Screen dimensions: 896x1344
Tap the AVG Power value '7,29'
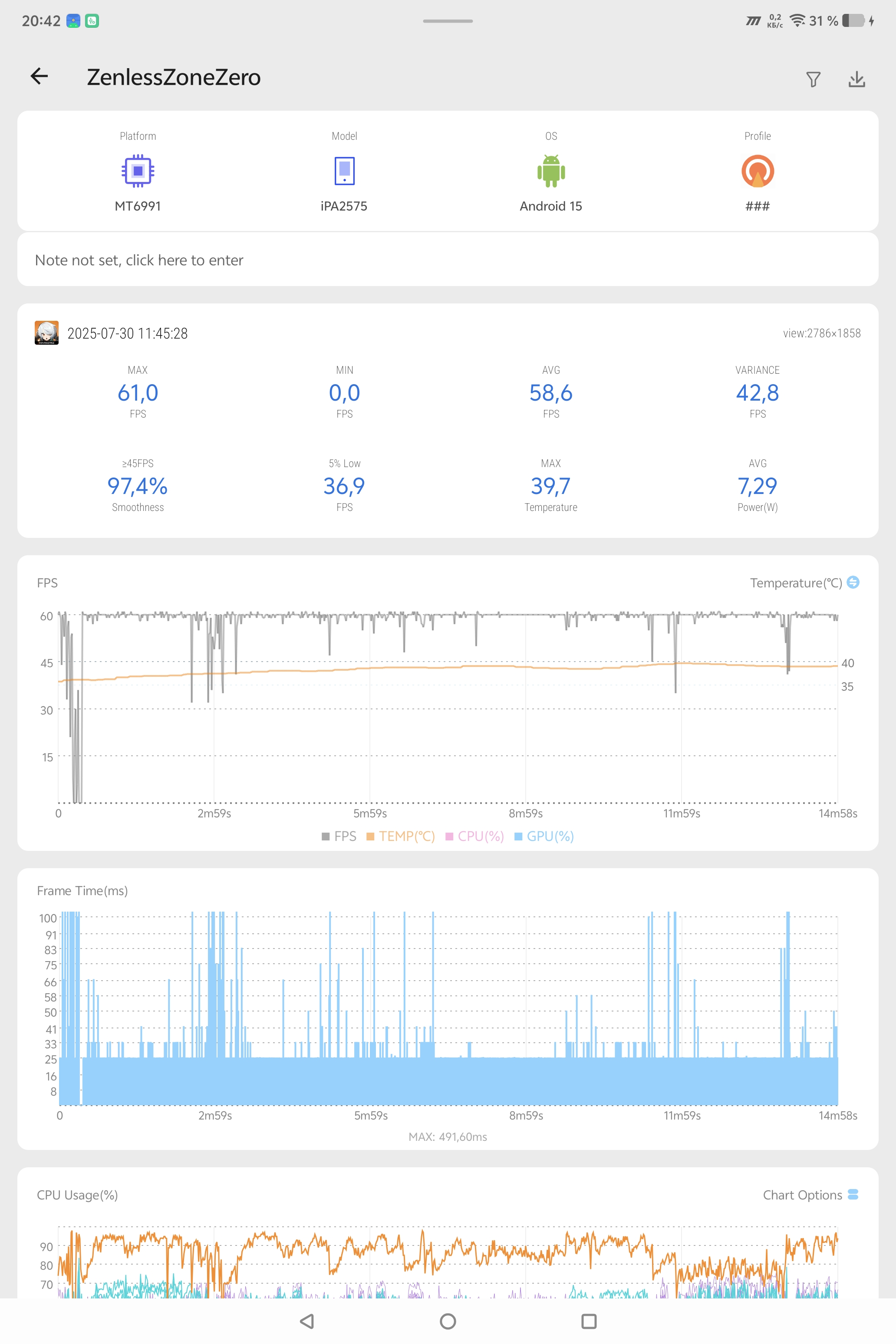point(758,486)
